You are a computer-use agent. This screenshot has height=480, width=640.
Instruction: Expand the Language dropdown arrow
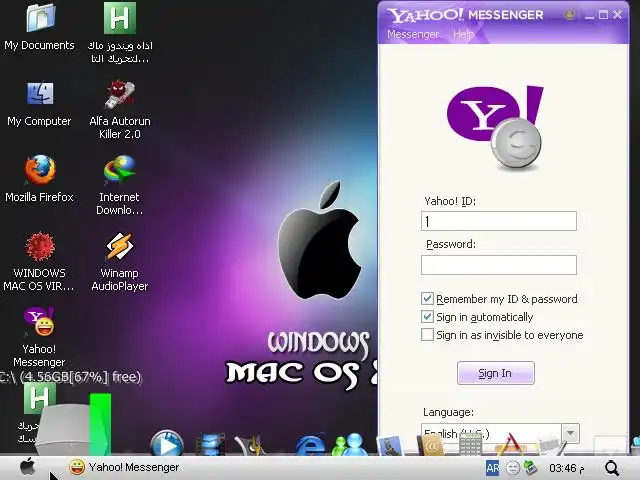pos(570,433)
